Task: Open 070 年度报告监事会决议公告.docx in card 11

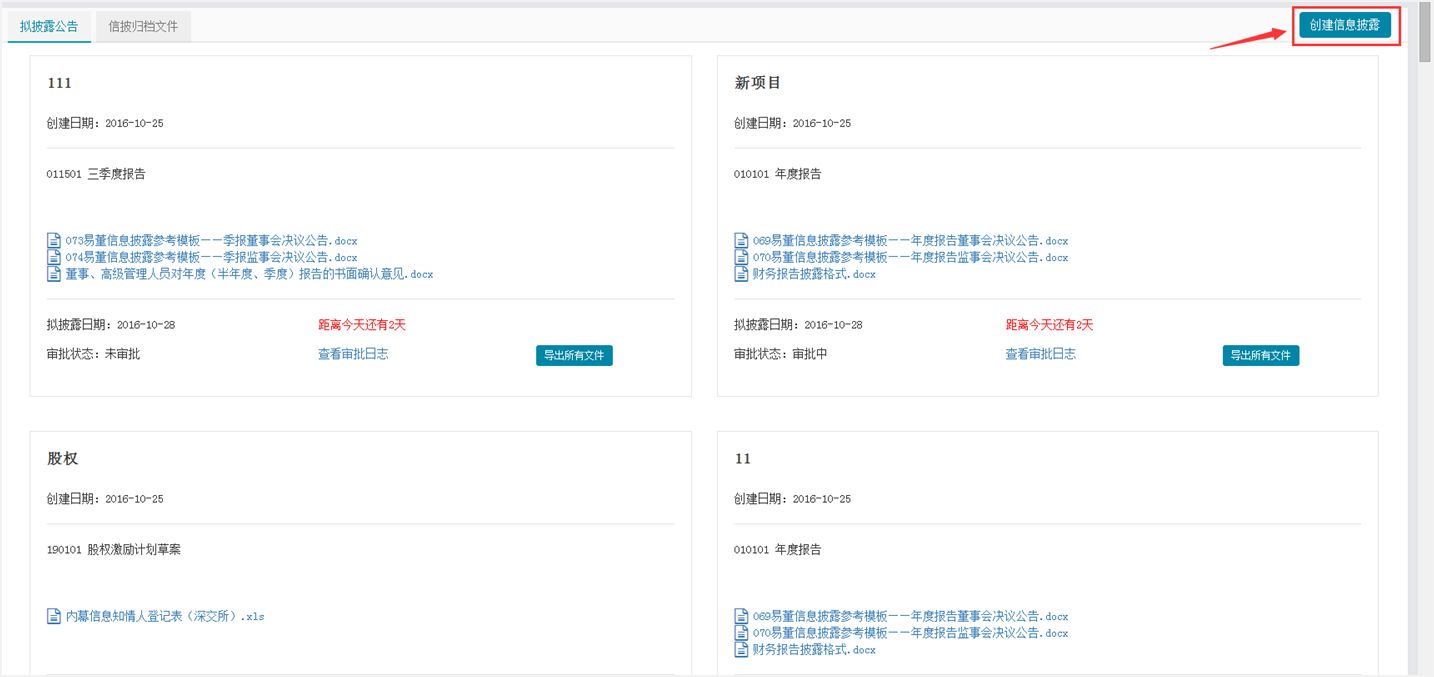Action: point(910,633)
